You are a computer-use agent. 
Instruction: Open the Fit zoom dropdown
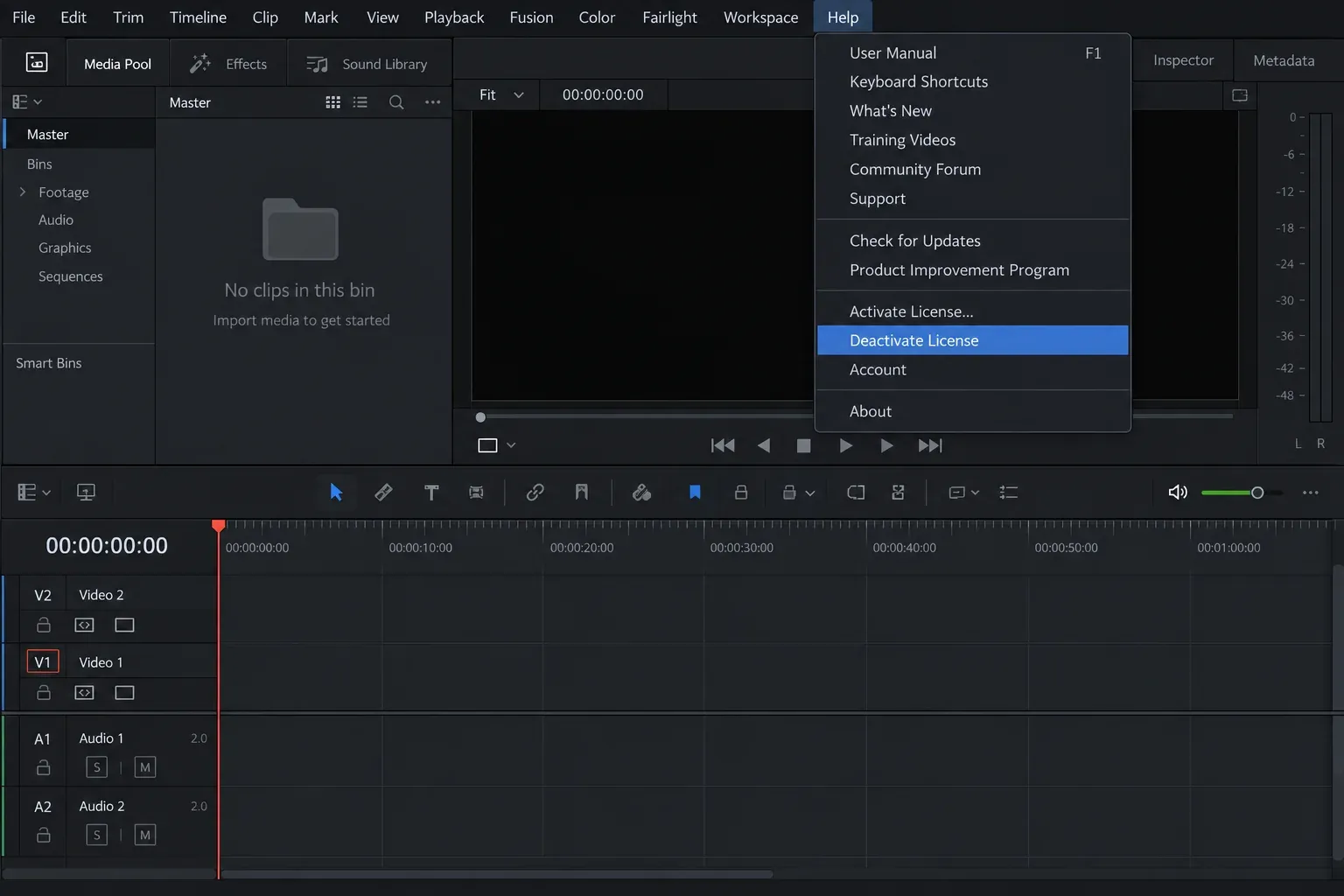(501, 94)
